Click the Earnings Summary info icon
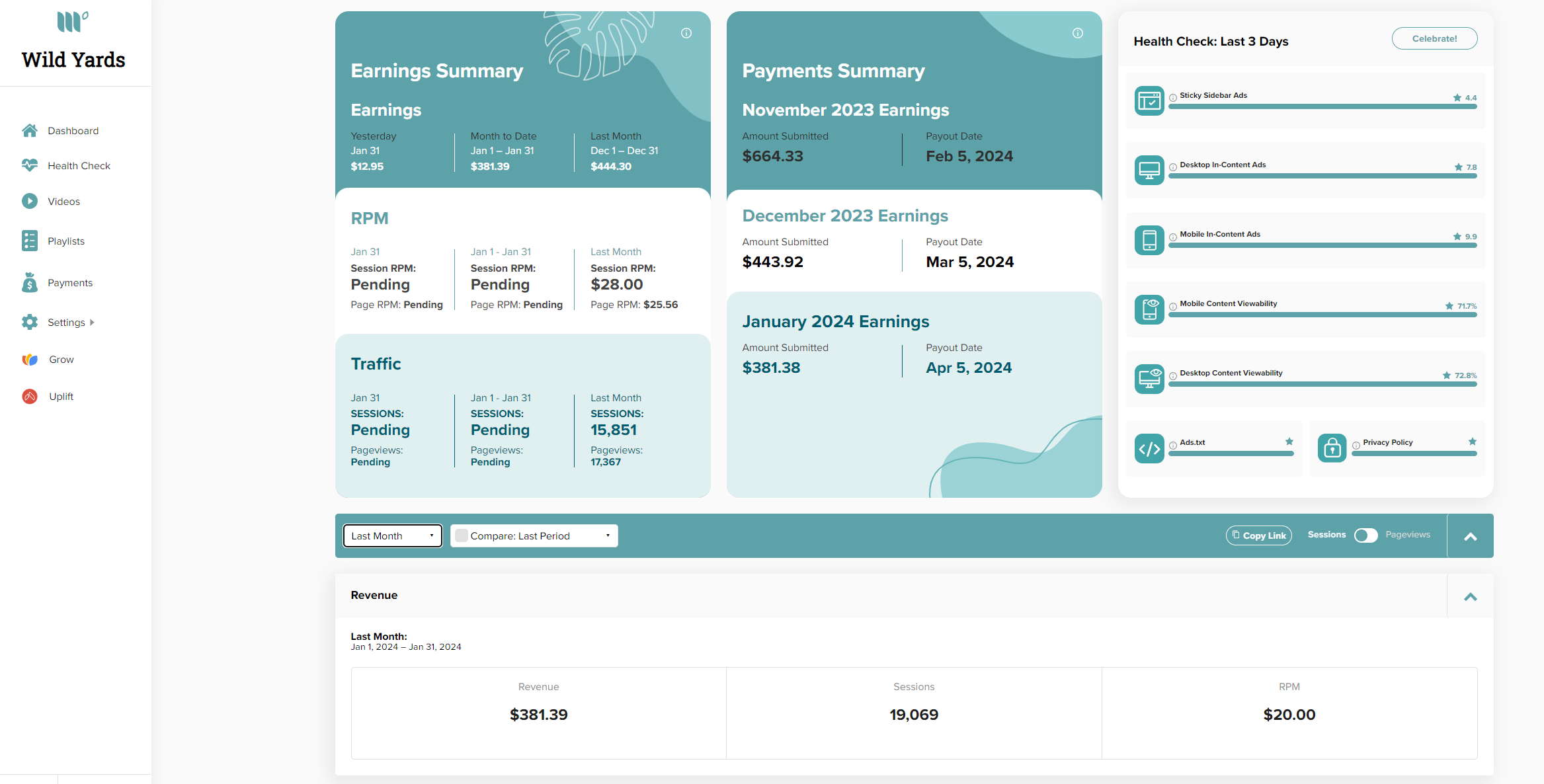1544x784 pixels. (686, 33)
